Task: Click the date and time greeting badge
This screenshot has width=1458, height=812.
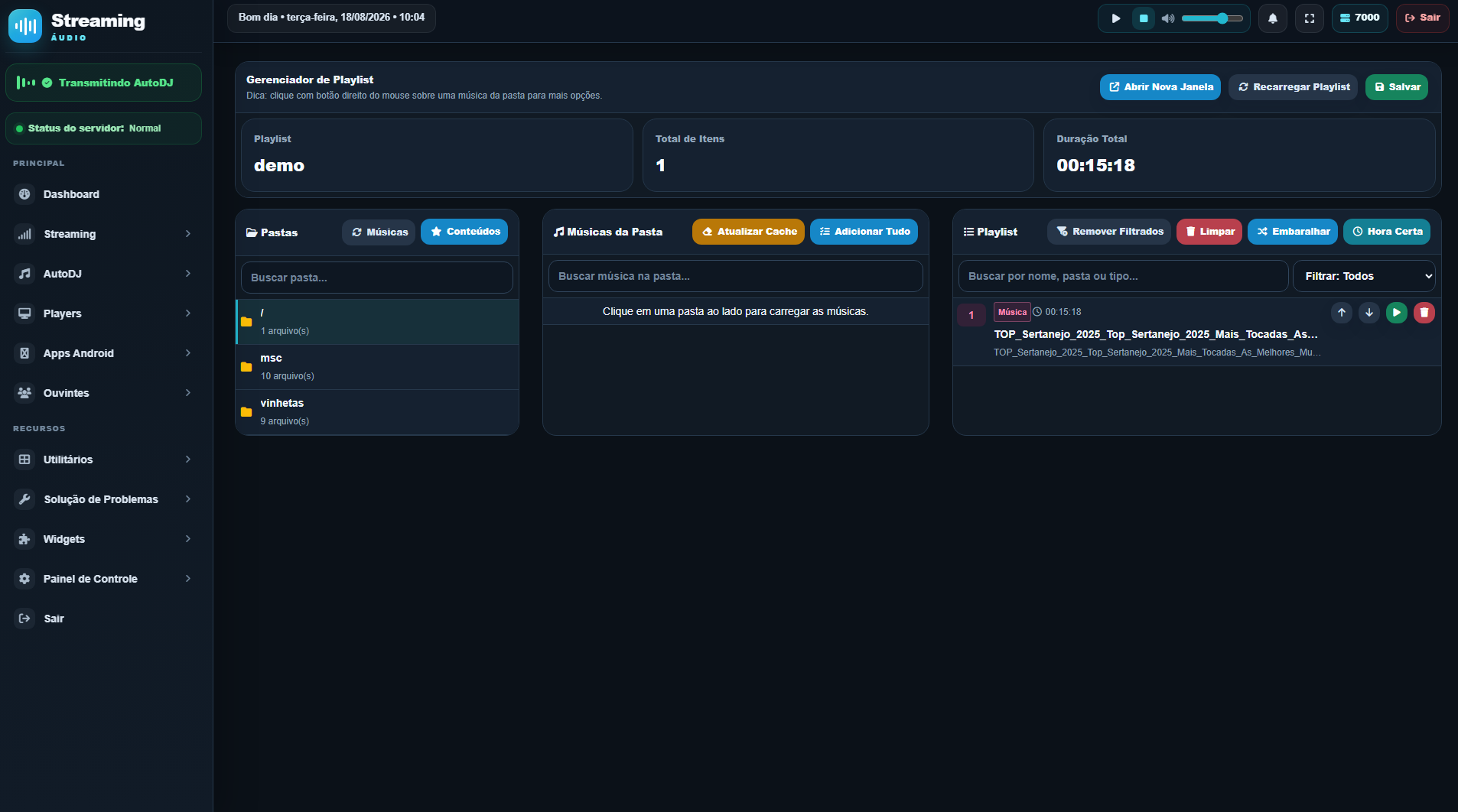Action: [331, 18]
